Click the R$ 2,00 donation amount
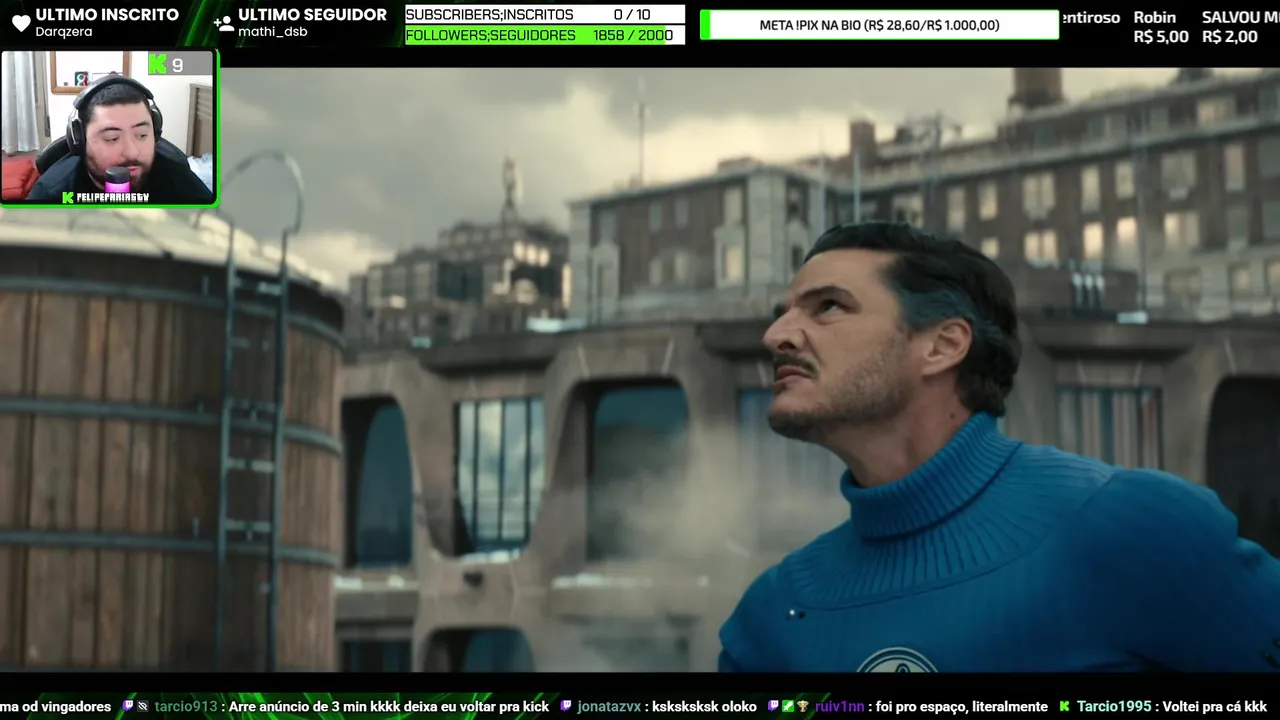The width and height of the screenshot is (1280, 720). pyautogui.click(x=1230, y=37)
